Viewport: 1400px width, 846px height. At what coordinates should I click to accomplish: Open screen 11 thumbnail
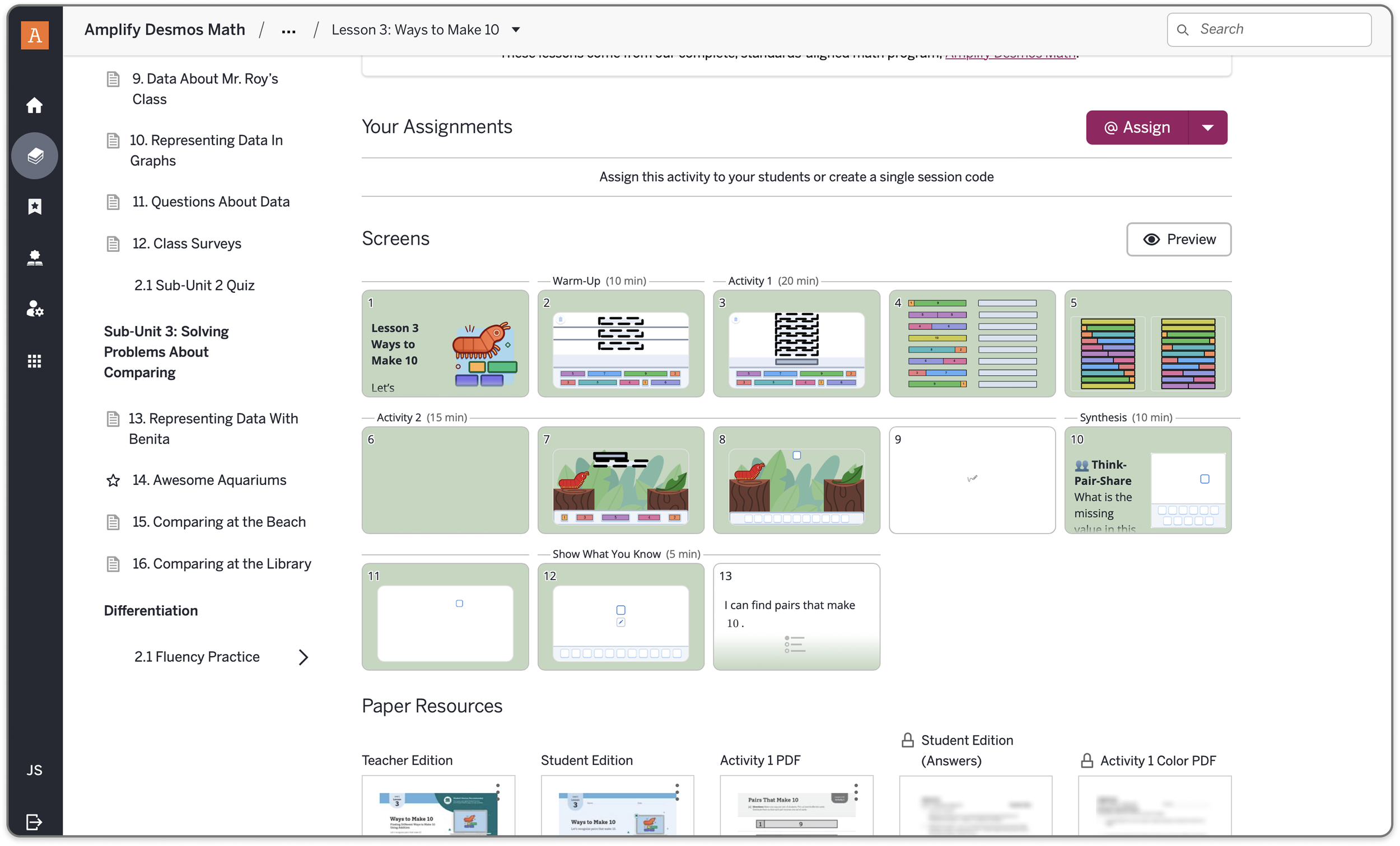445,616
